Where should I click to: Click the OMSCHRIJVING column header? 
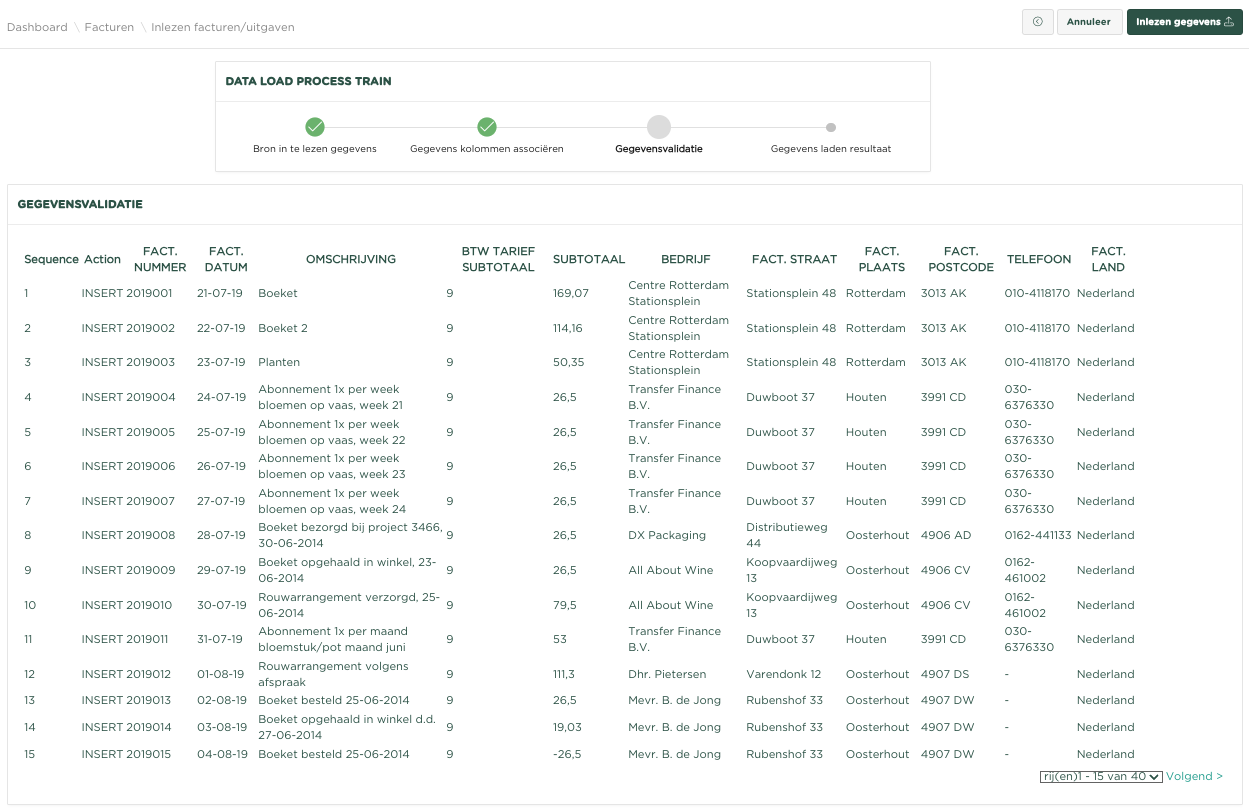(351, 259)
